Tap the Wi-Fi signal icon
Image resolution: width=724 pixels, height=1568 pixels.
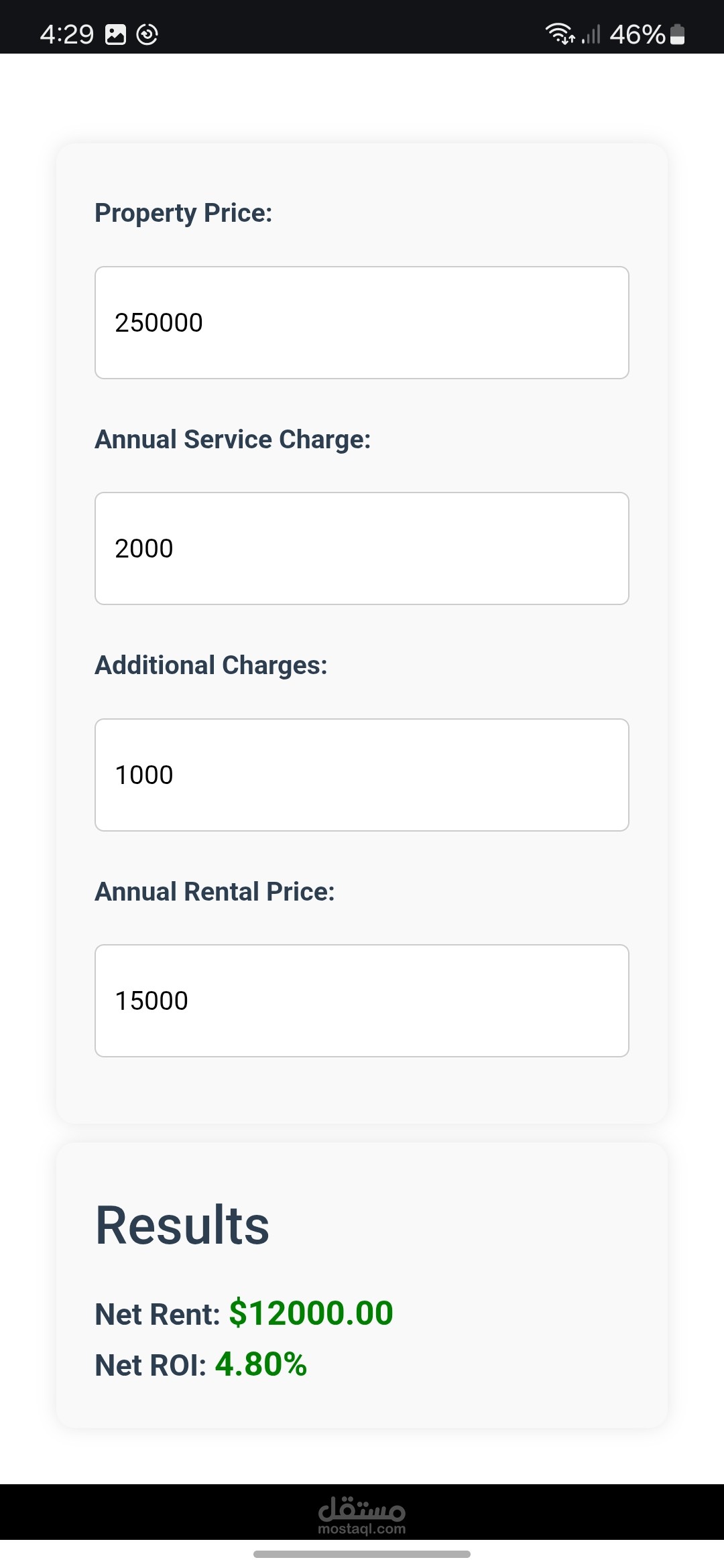click(559, 34)
